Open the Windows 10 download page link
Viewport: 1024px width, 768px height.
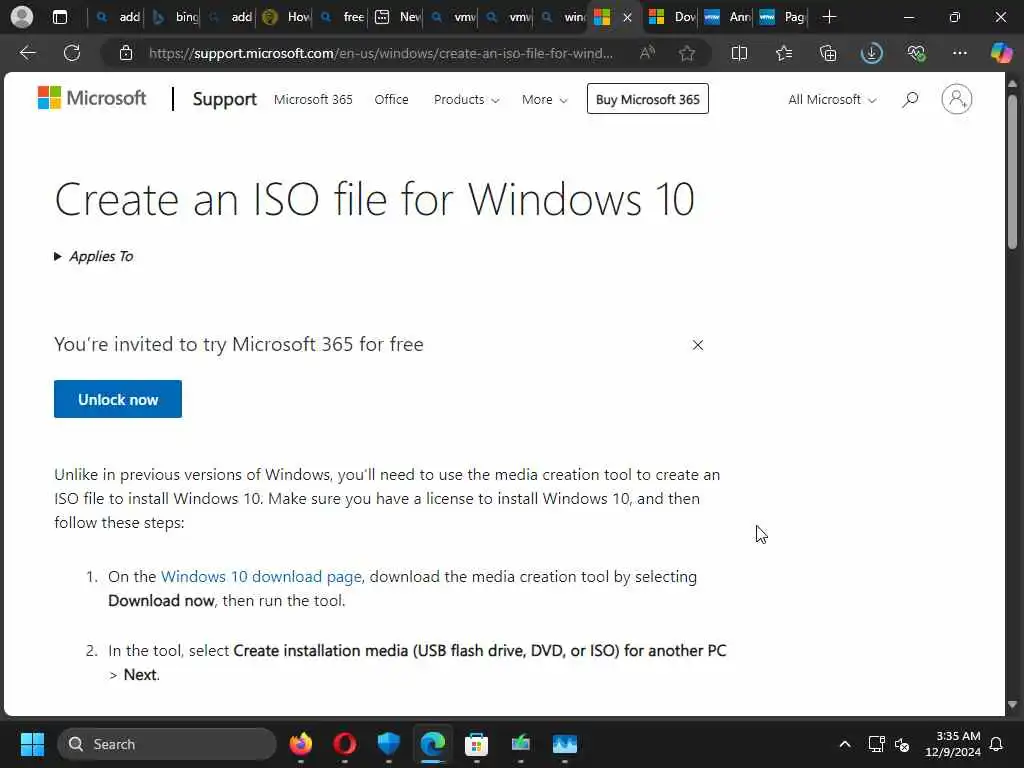click(x=261, y=577)
